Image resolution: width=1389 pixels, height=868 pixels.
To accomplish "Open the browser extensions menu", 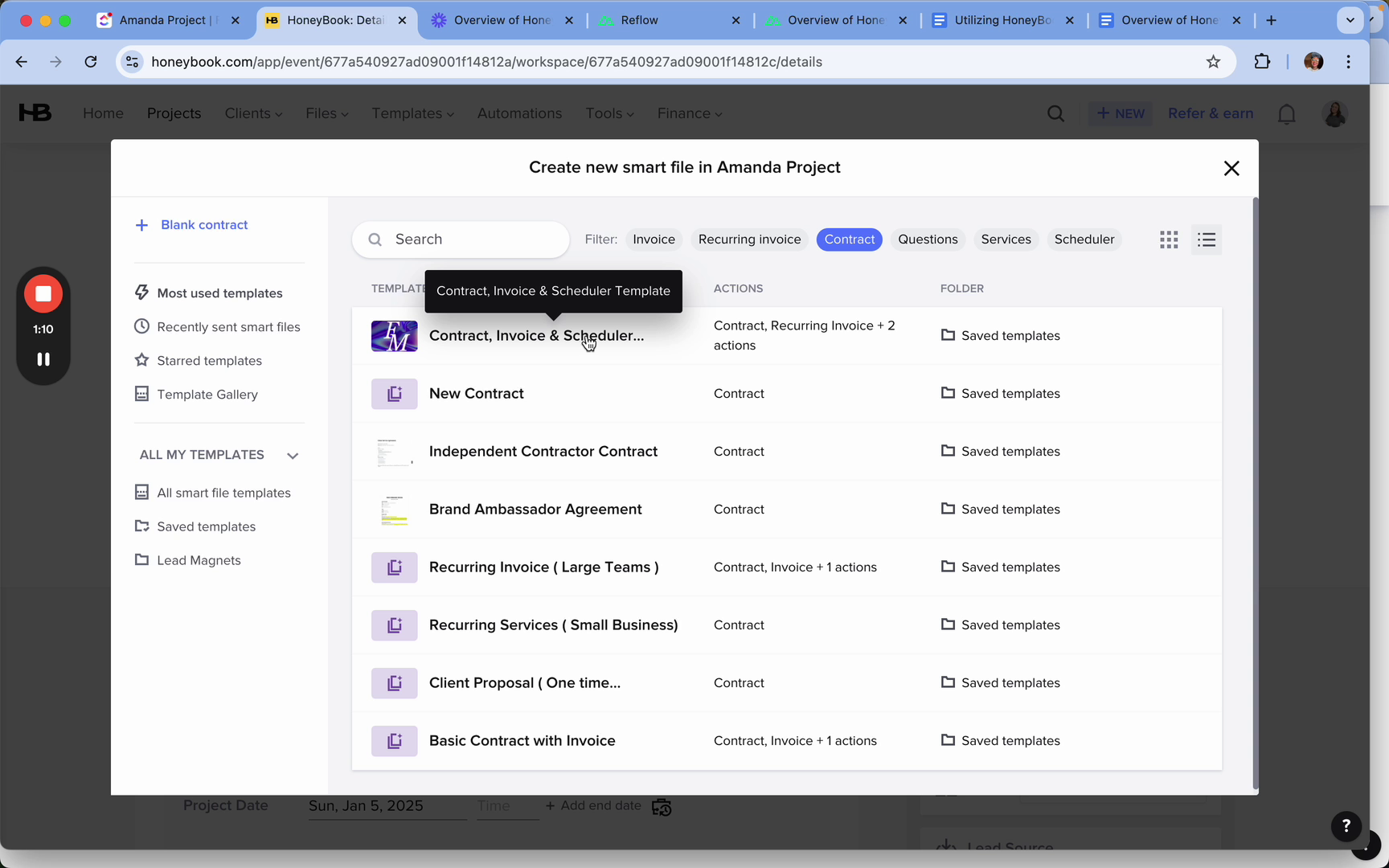I will [1262, 62].
